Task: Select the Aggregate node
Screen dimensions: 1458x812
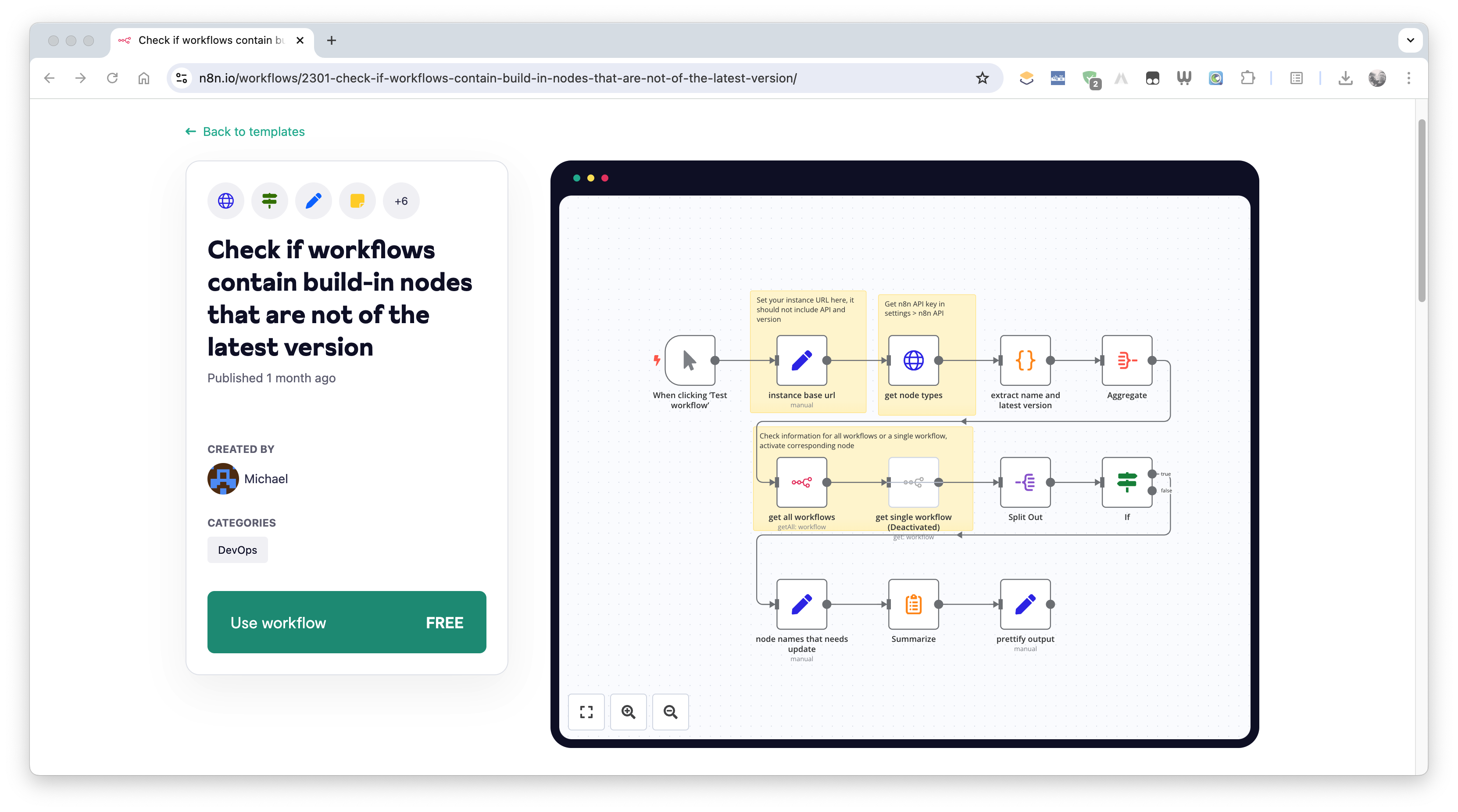Action: (1126, 360)
